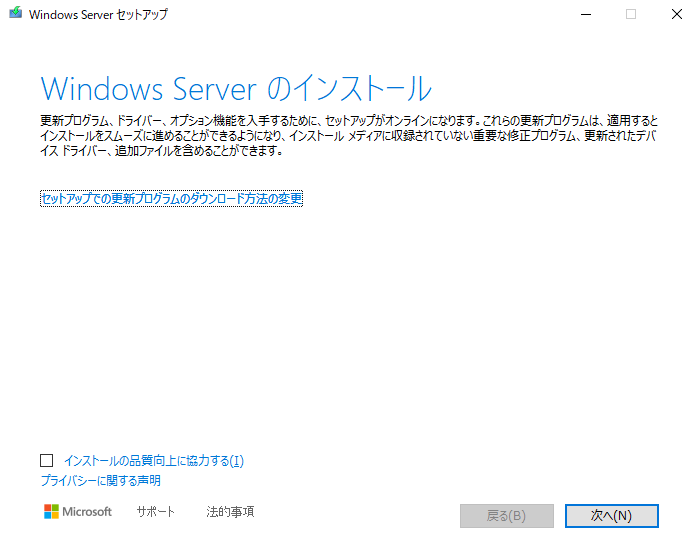Click the Windows Server セットアップ title text
The image size is (699, 549).
pyautogui.click(x=99, y=15)
